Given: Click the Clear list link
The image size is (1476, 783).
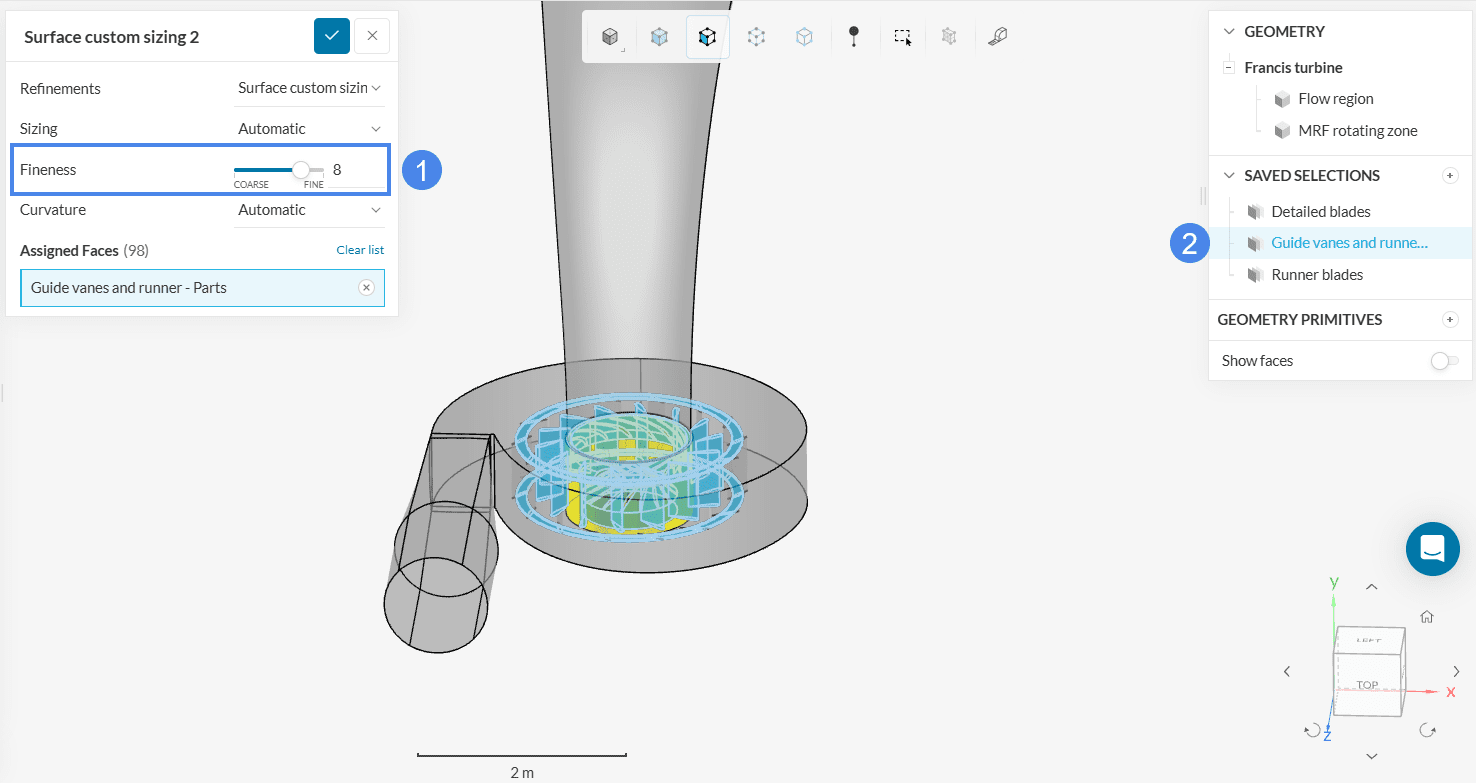Looking at the screenshot, I should pos(359,250).
